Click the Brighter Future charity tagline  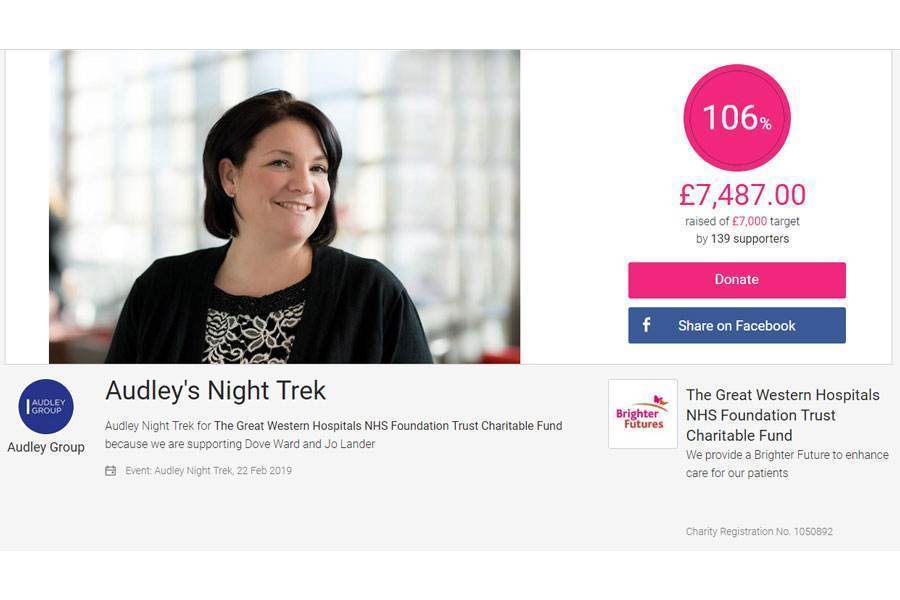pyautogui.click(x=787, y=464)
